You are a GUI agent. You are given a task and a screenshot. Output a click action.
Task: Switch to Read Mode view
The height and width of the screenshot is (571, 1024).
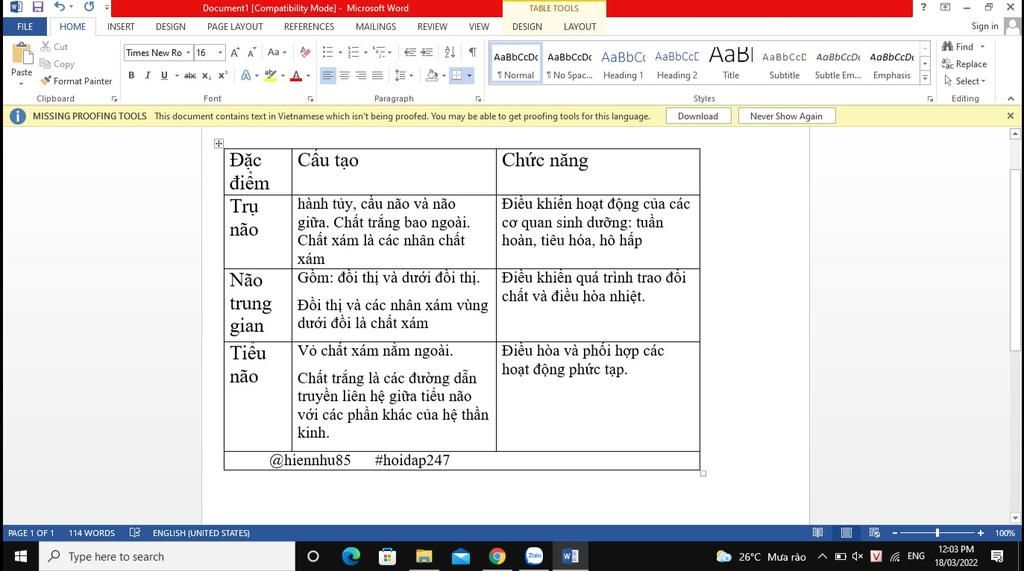(817, 532)
